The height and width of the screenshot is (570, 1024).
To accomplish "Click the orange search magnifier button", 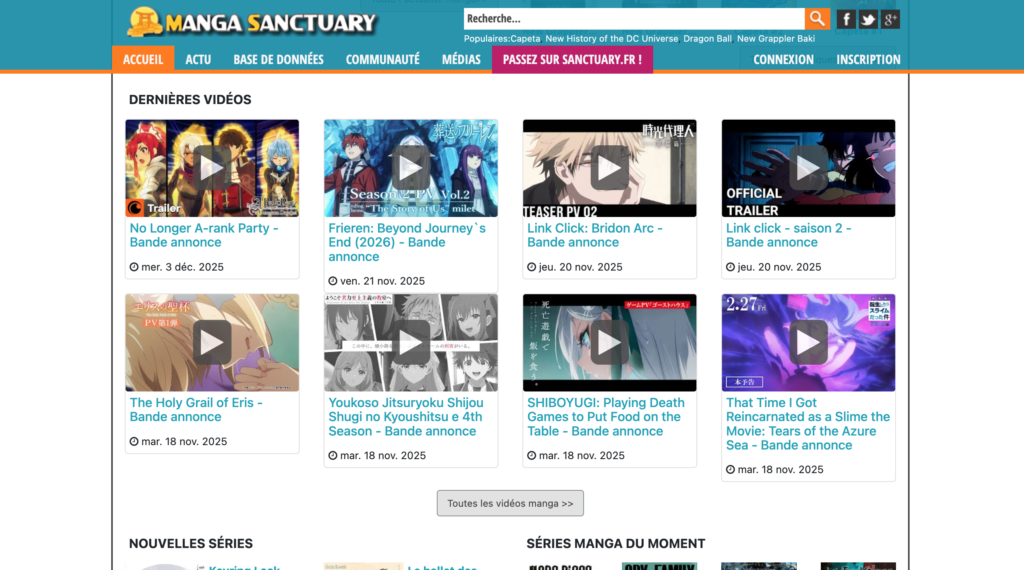I will (x=817, y=19).
